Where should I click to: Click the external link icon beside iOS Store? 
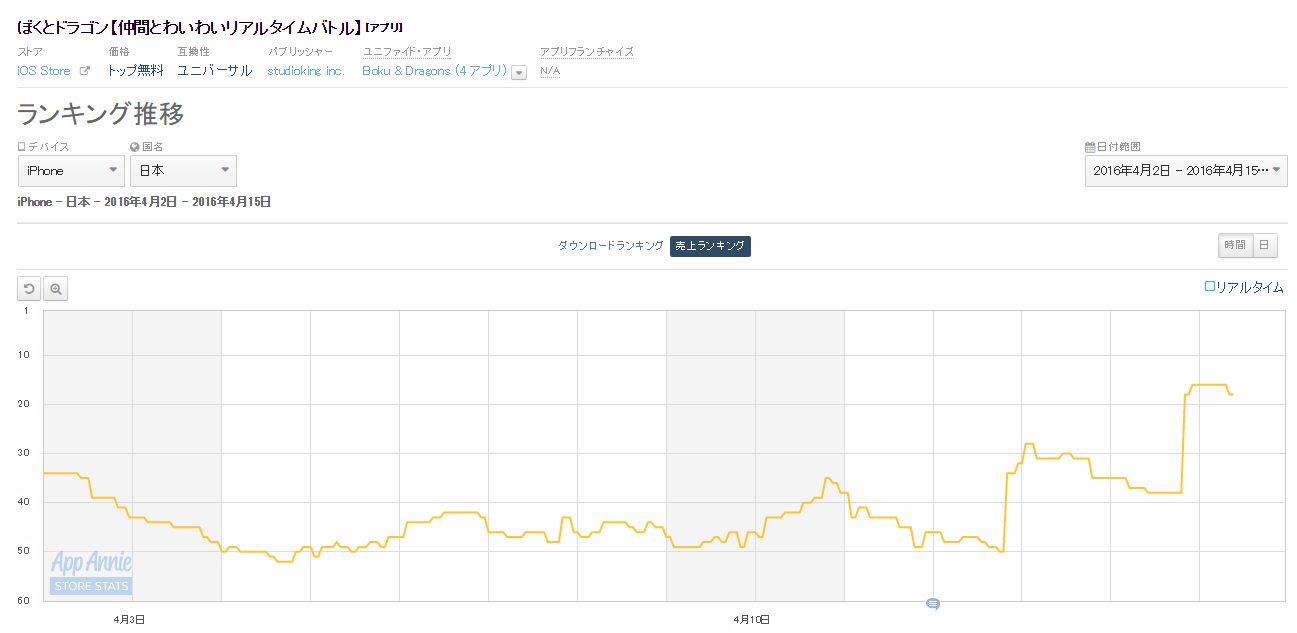click(x=85, y=71)
